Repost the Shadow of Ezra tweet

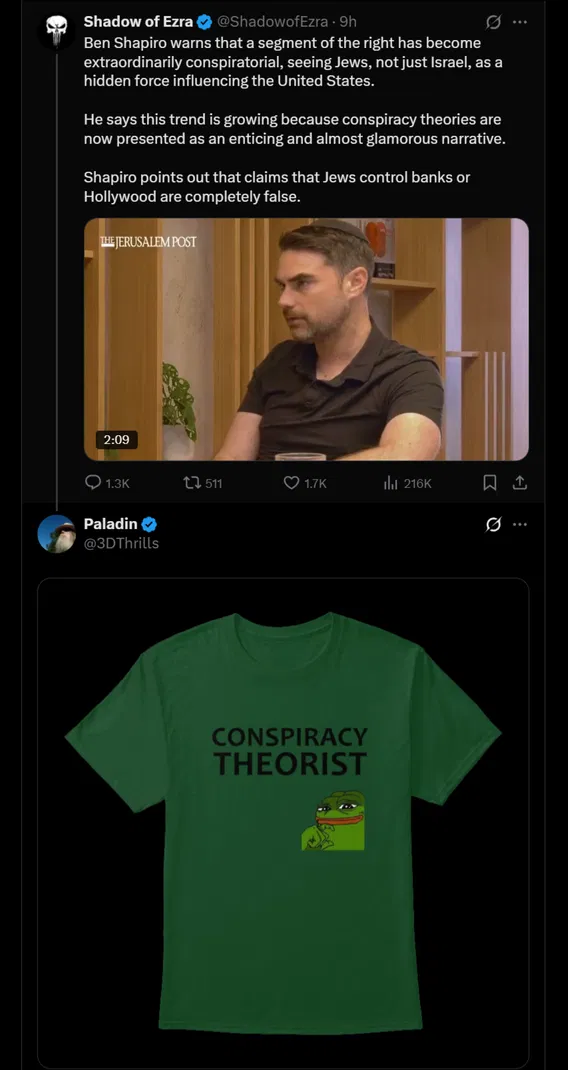203,483
